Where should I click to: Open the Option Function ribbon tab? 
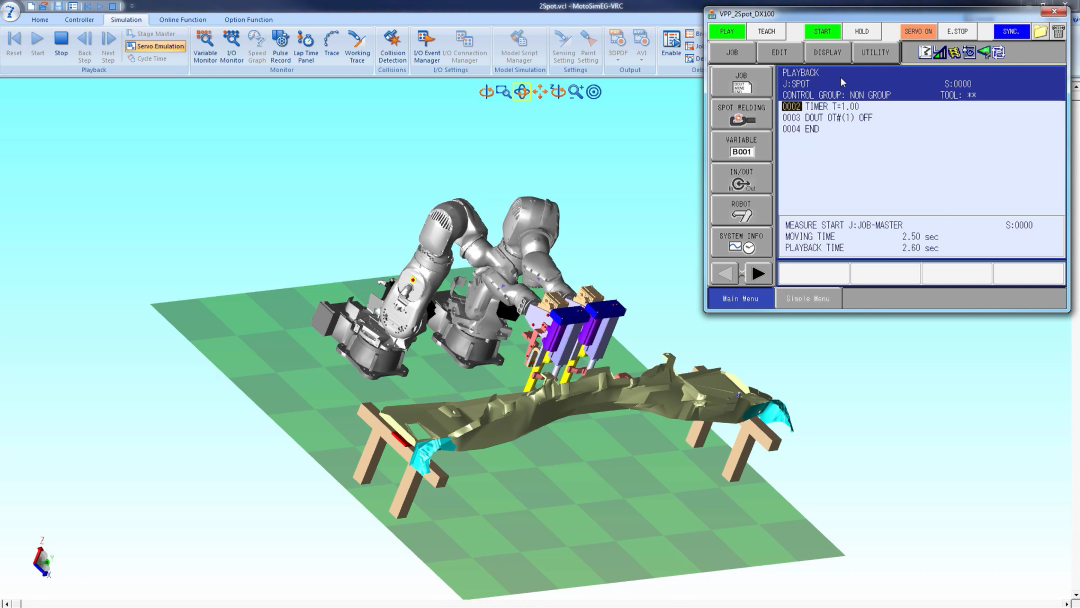[248, 19]
